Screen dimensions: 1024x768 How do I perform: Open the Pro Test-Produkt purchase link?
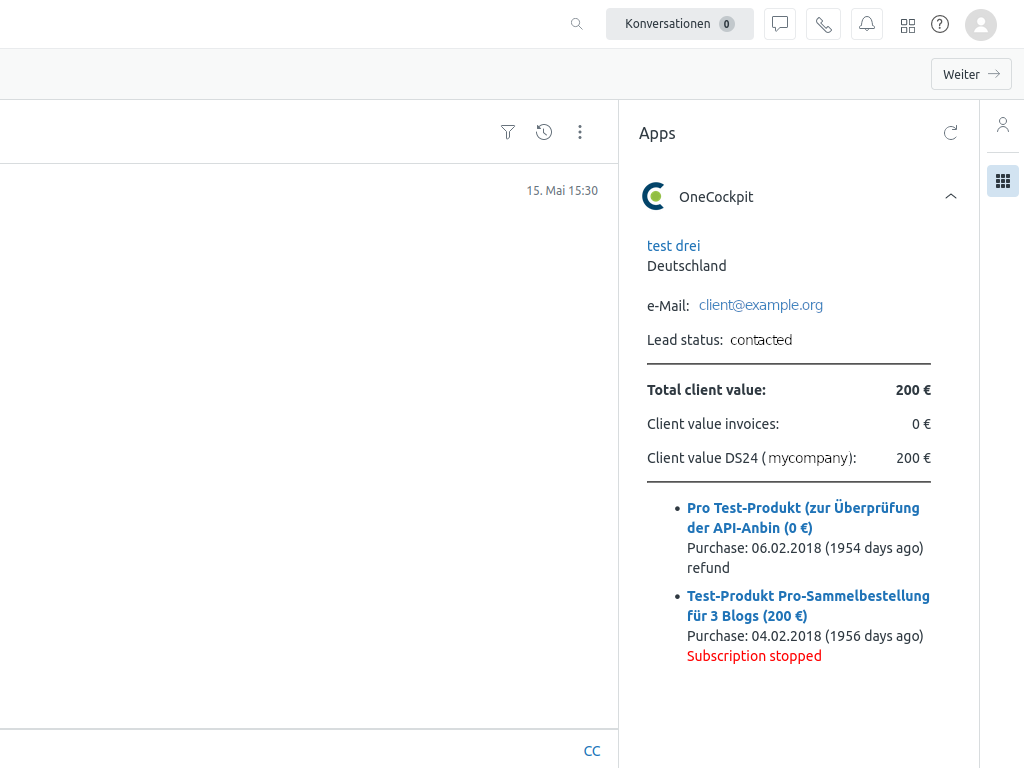802,518
